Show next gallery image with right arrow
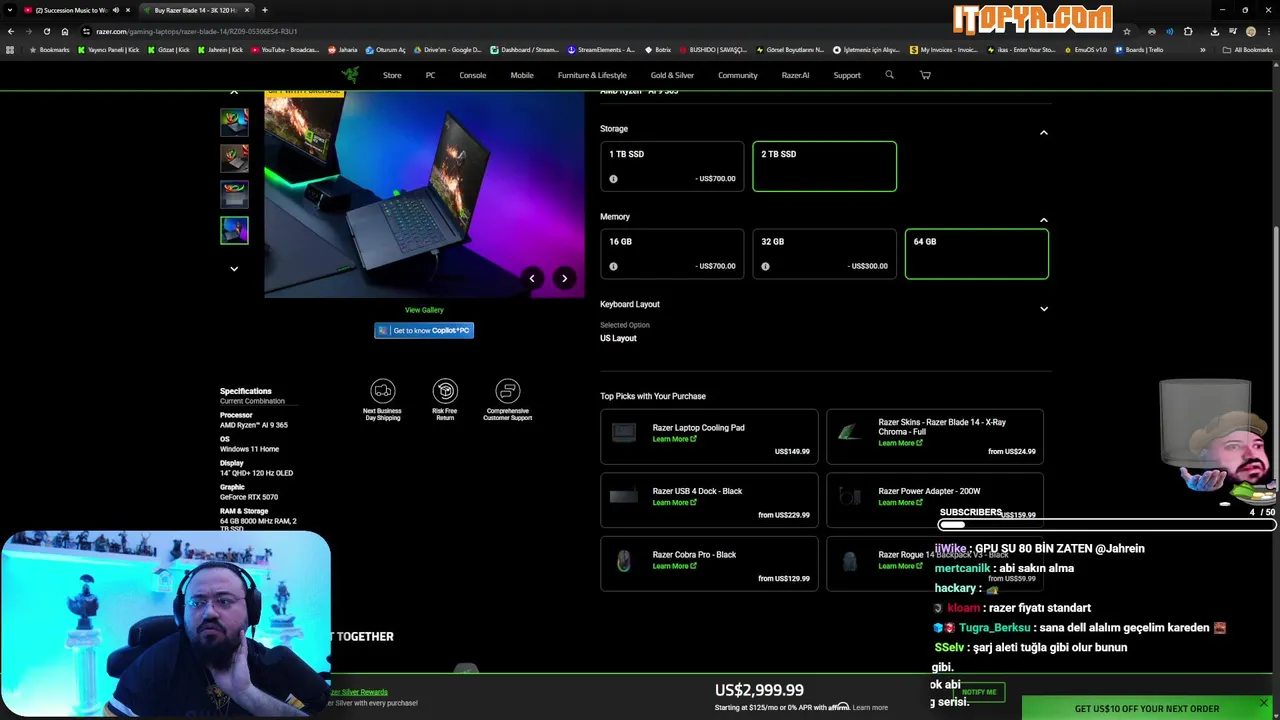The image size is (1280, 720). [564, 279]
